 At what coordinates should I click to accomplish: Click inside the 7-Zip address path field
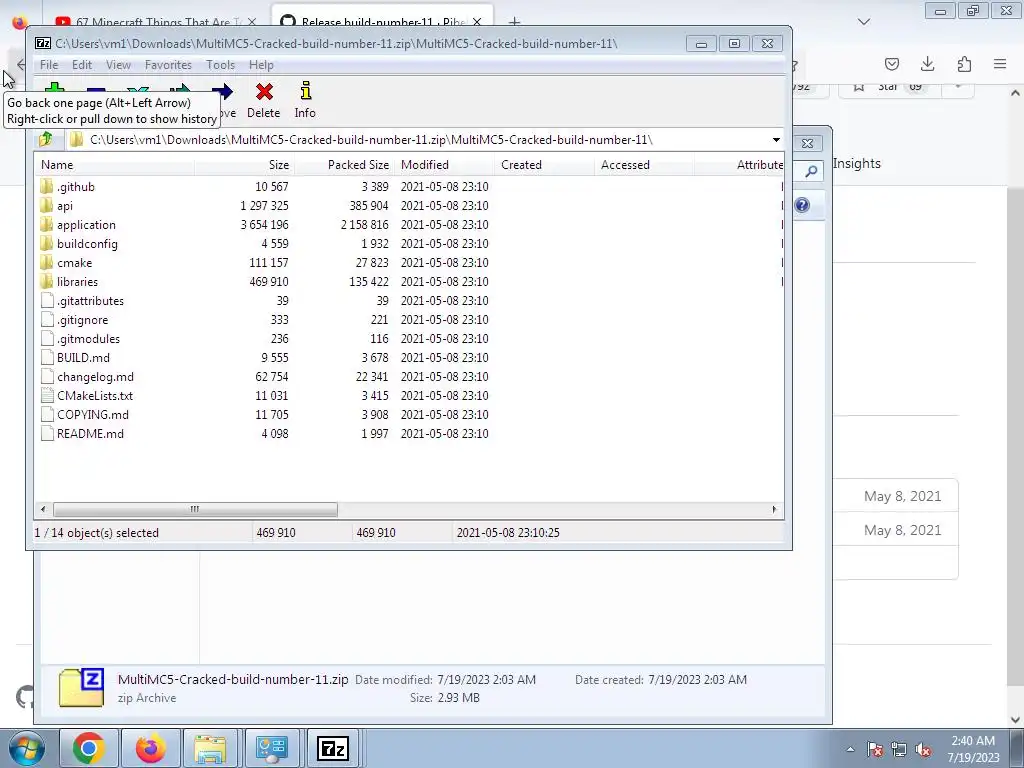(418, 140)
